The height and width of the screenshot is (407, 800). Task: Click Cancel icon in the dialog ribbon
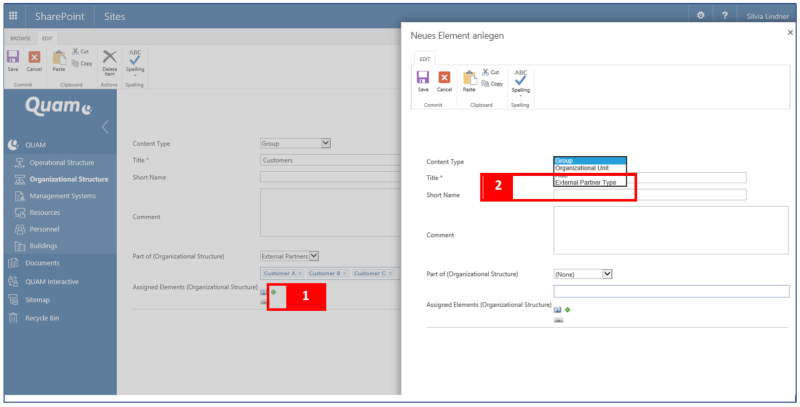coord(445,79)
